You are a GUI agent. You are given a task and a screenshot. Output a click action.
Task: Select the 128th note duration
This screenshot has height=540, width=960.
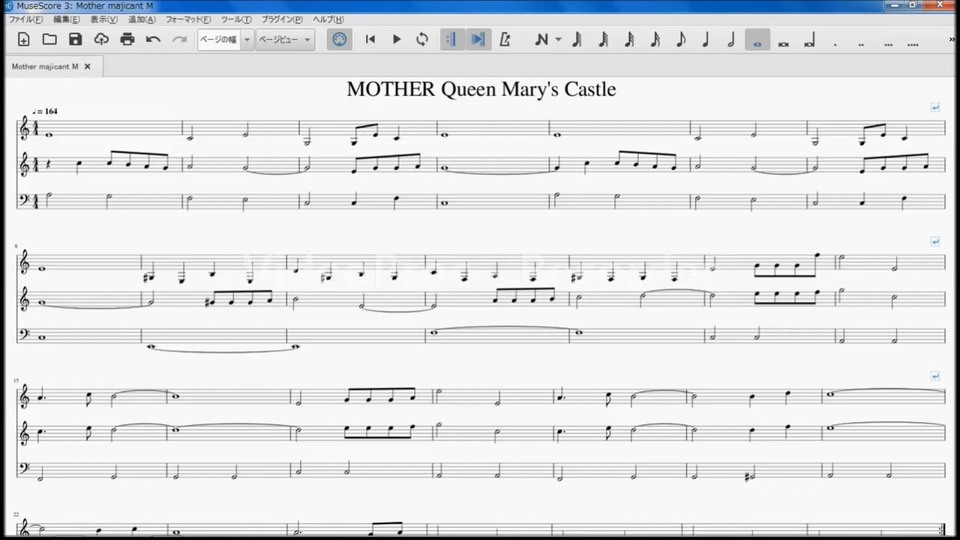click(x=577, y=40)
